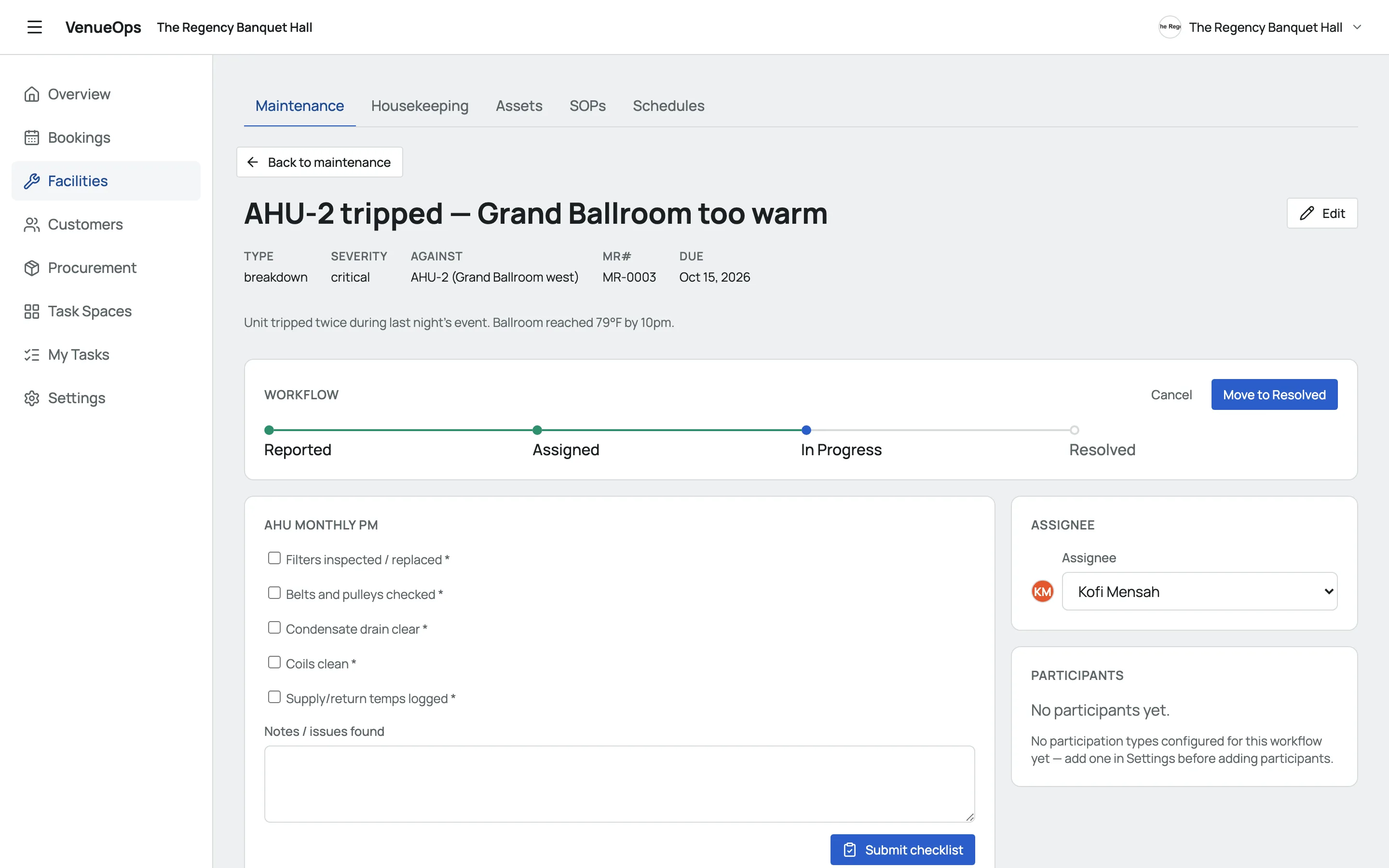This screenshot has height=868, width=1389.
Task: Click Move to Resolved button
Action: coord(1274,394)
